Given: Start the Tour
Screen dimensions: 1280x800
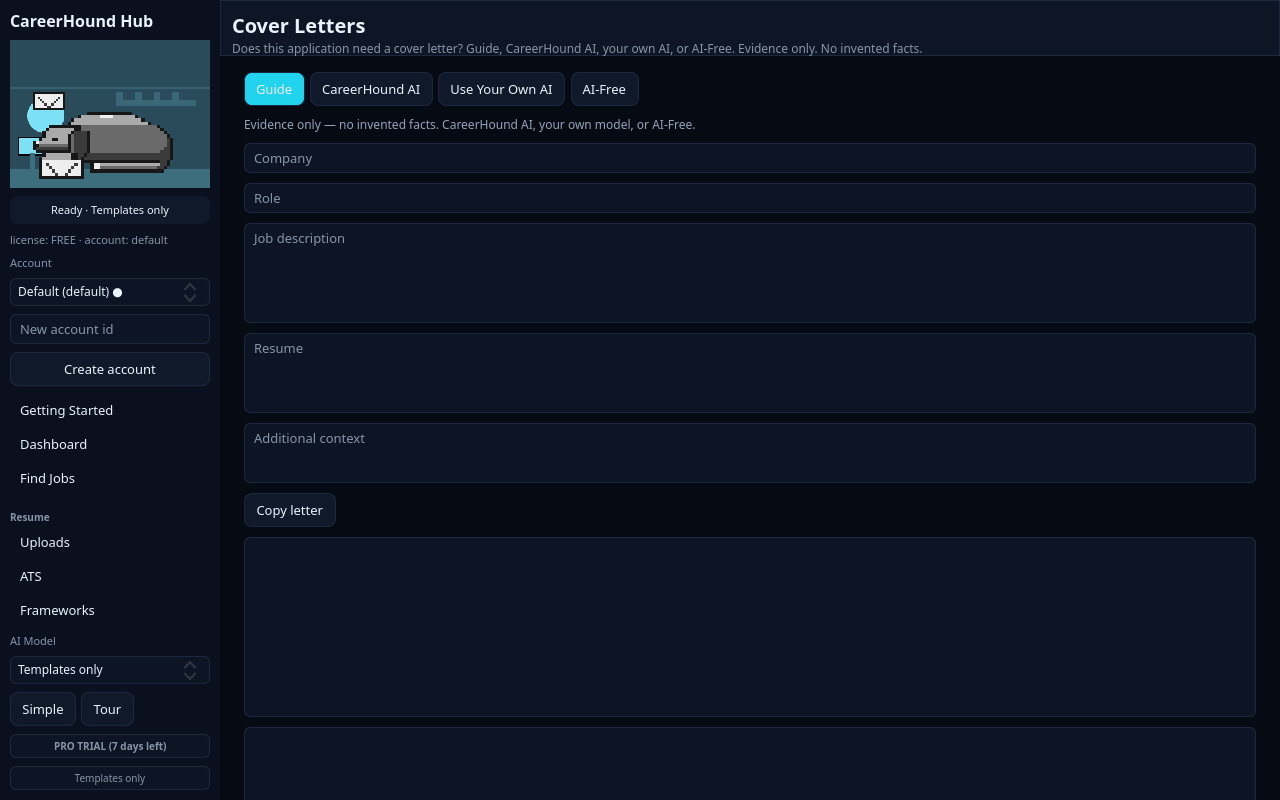Looking at the screenshot, I should coord(107,709).
